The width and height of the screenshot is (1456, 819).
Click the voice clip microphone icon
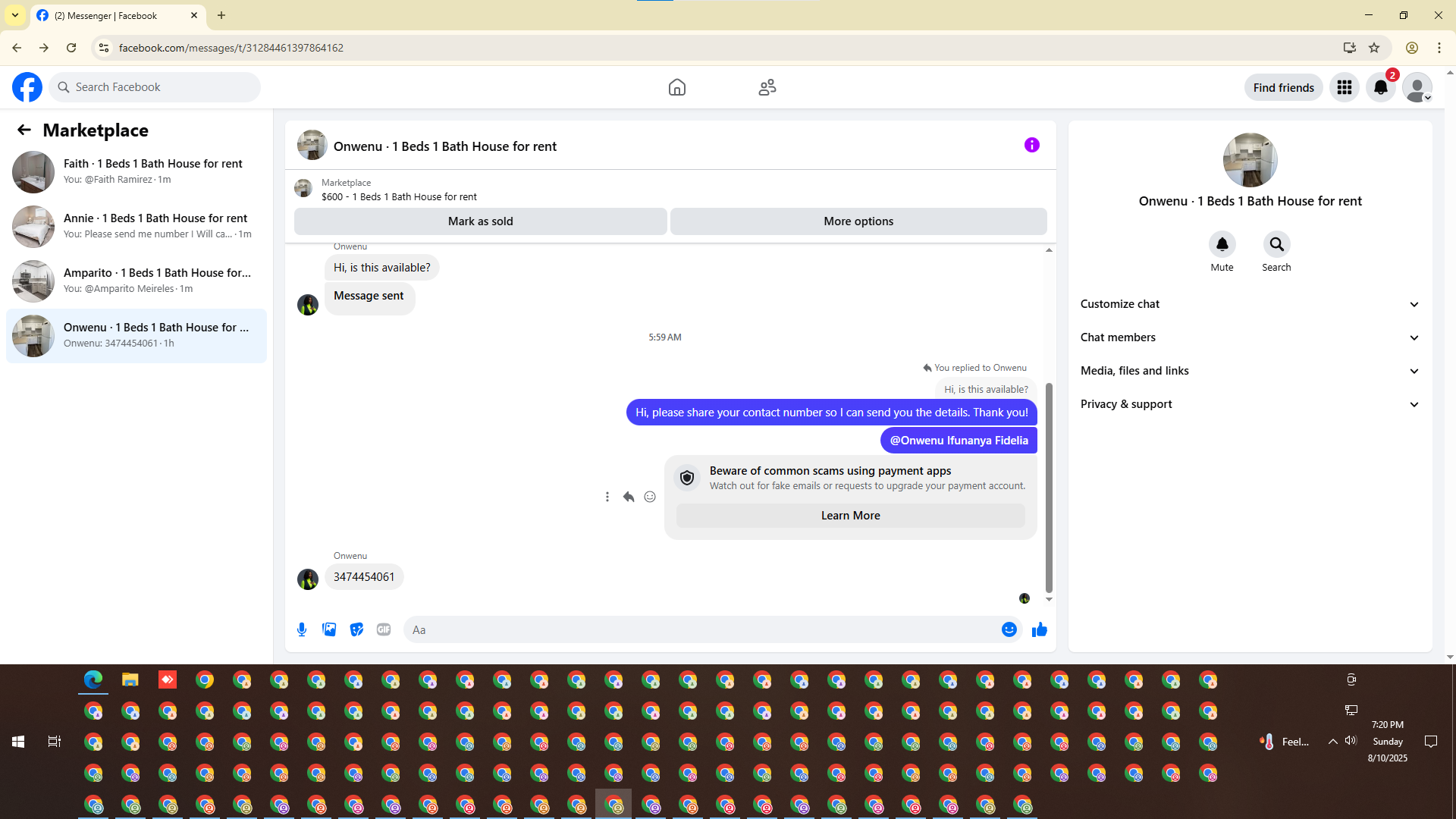tap(302, 629)
